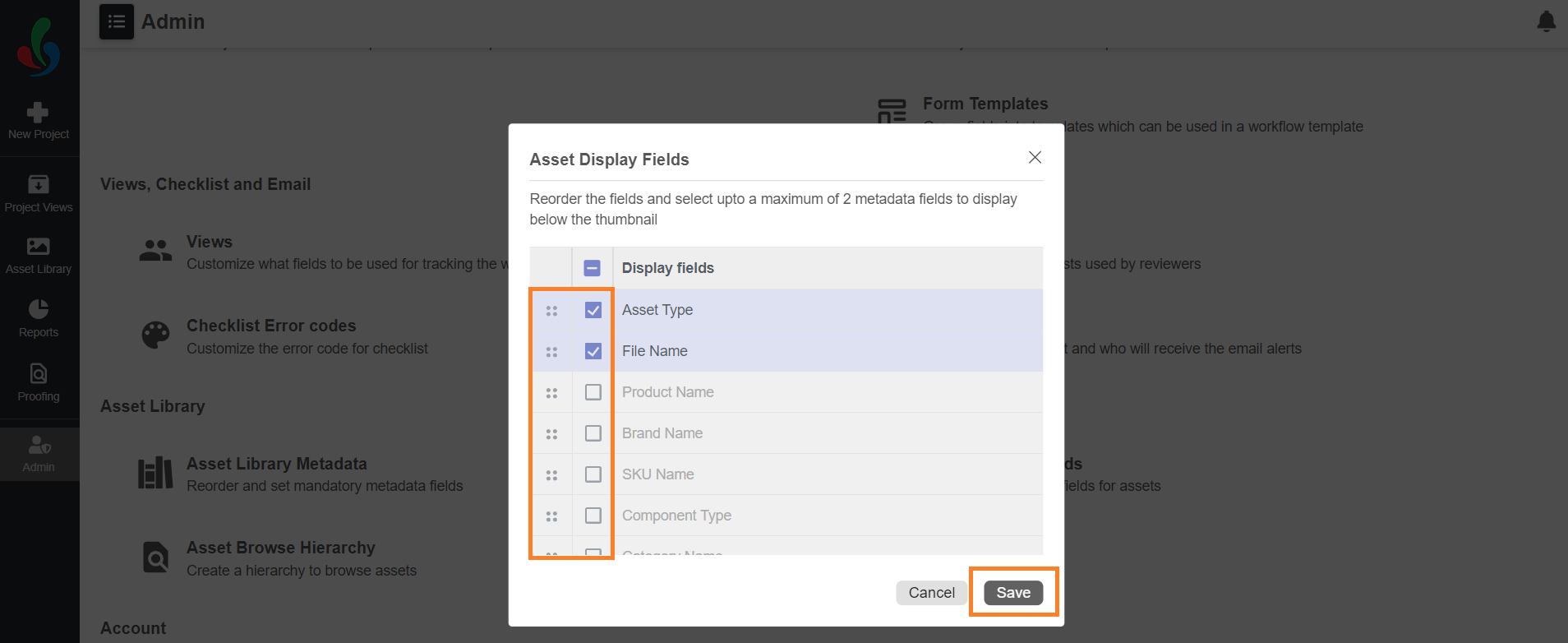Click the Component Type field label
The height and width of the screenshot is (643, 1568).
[677, 516]
